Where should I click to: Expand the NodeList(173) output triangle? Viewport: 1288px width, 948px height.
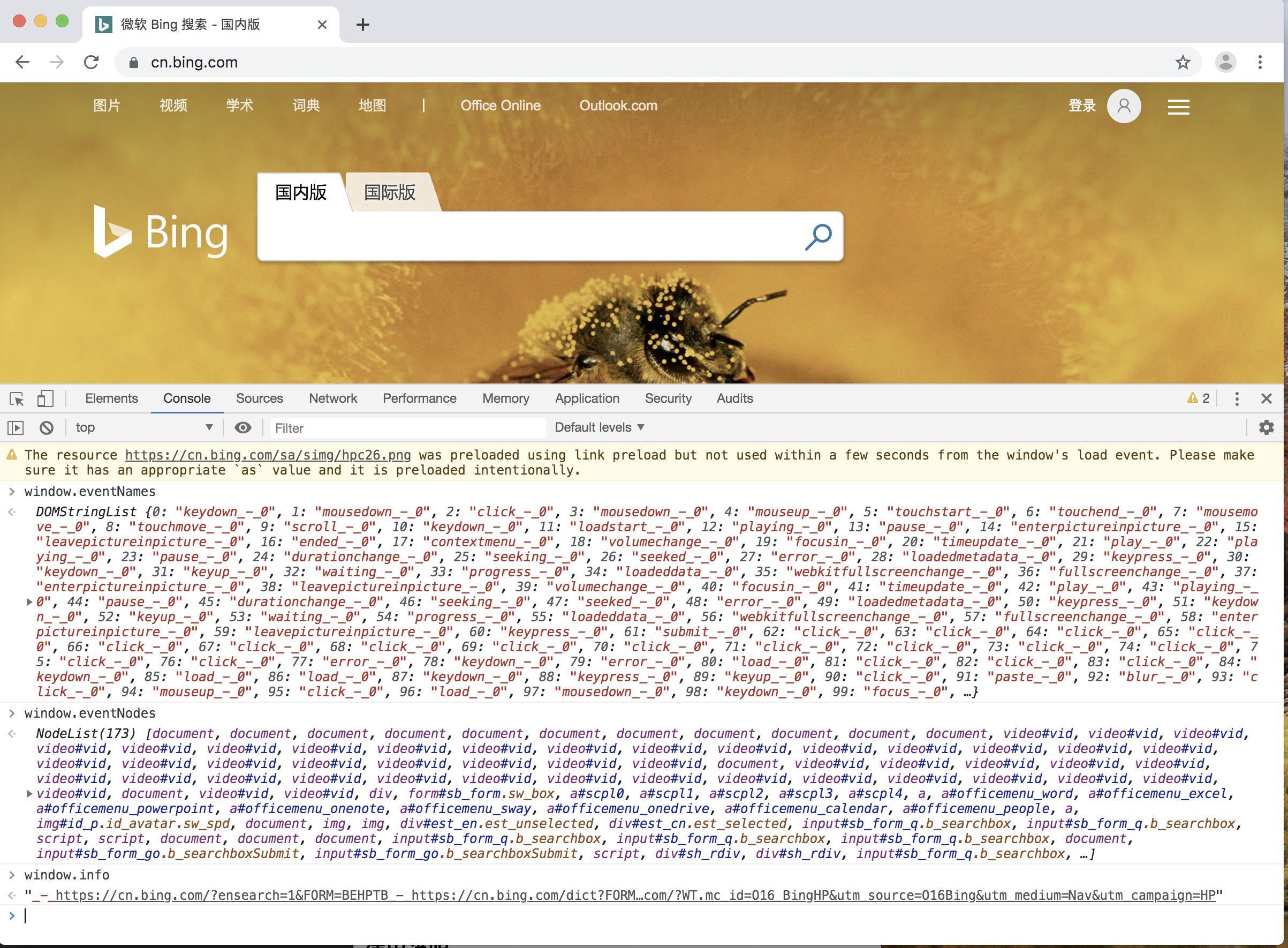point(29,794)
